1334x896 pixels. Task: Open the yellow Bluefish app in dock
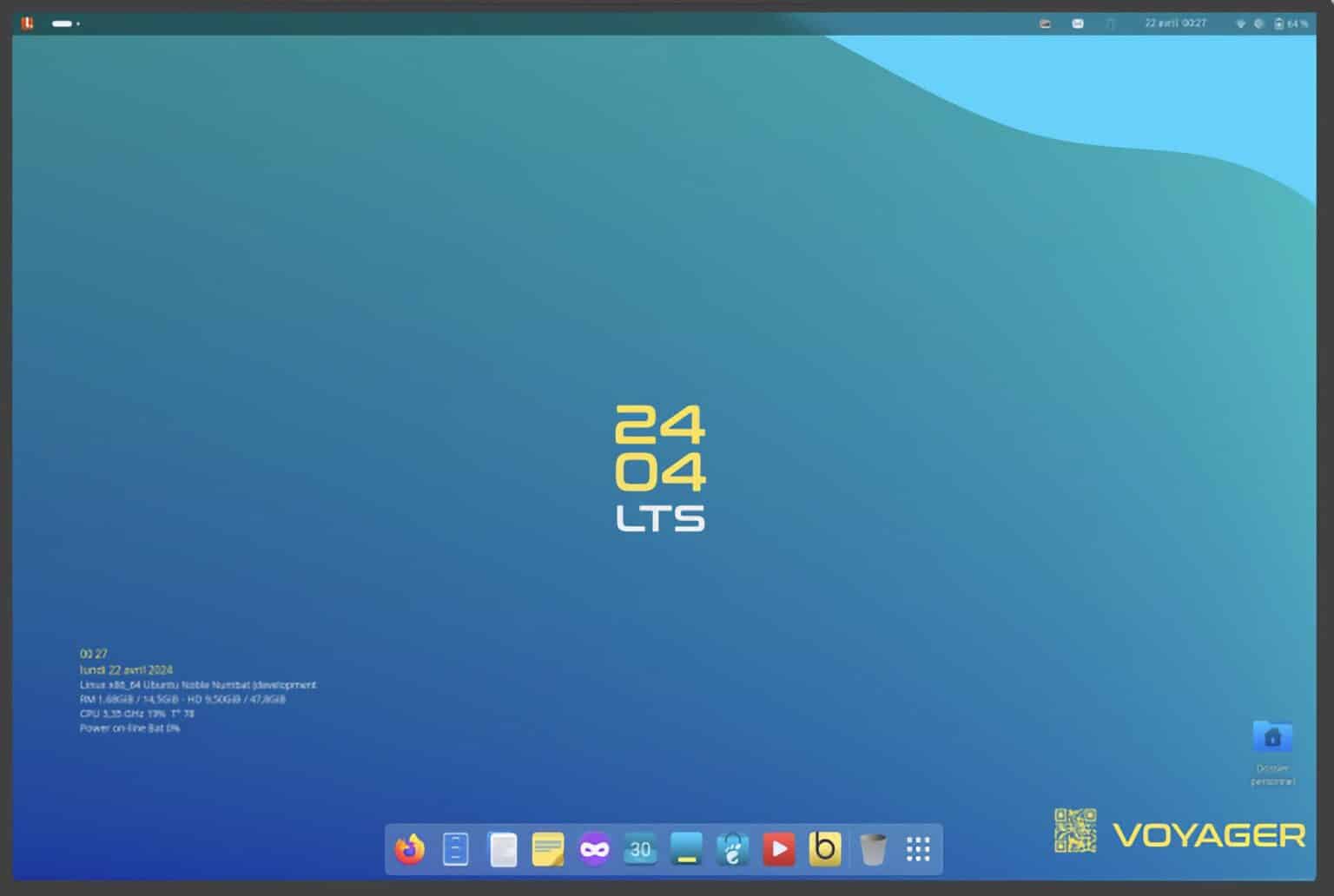pos(825,850)
